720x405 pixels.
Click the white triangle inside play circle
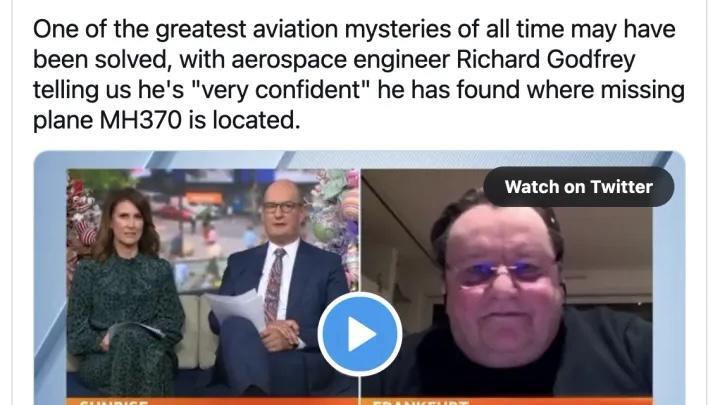click(x=362, y=334)
